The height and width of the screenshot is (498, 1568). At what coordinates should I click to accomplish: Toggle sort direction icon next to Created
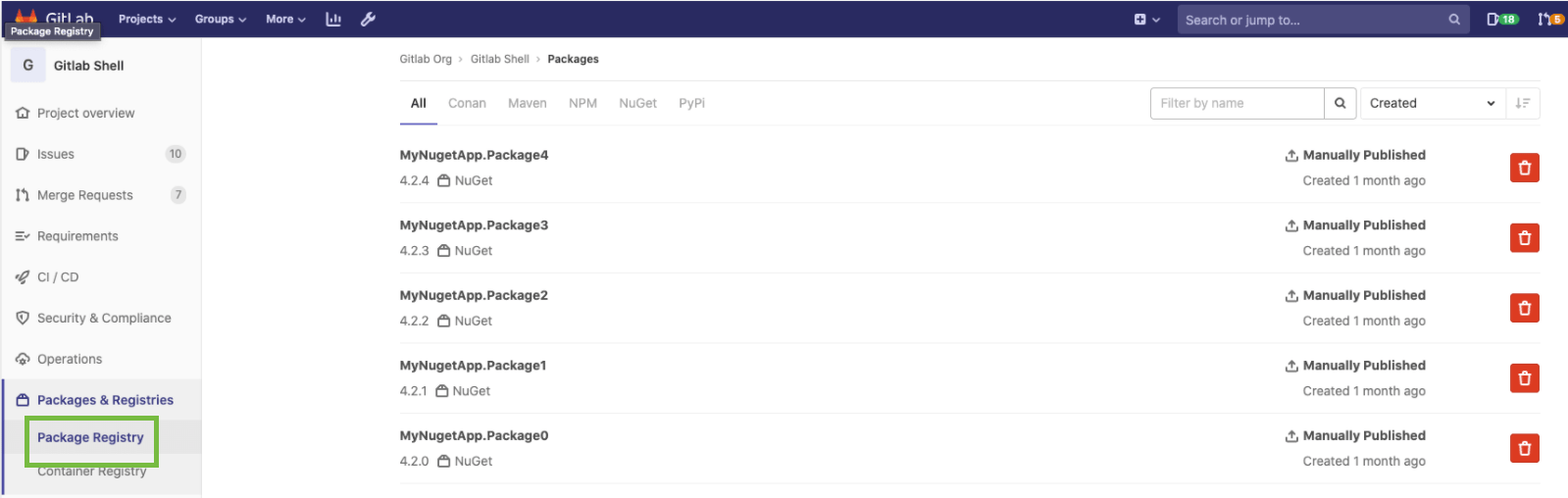1523,103
